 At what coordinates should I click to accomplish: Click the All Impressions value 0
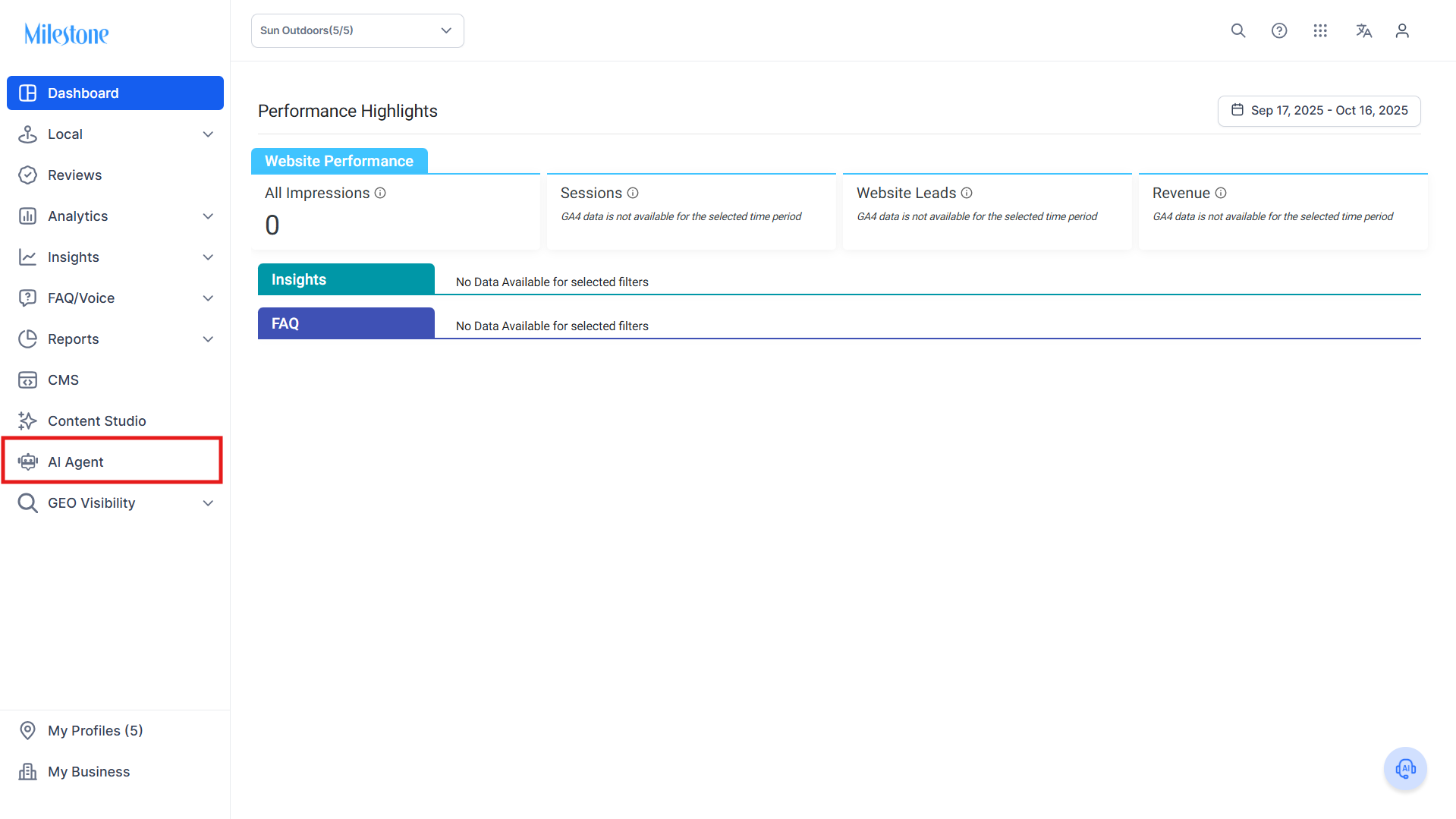point(272,225)
